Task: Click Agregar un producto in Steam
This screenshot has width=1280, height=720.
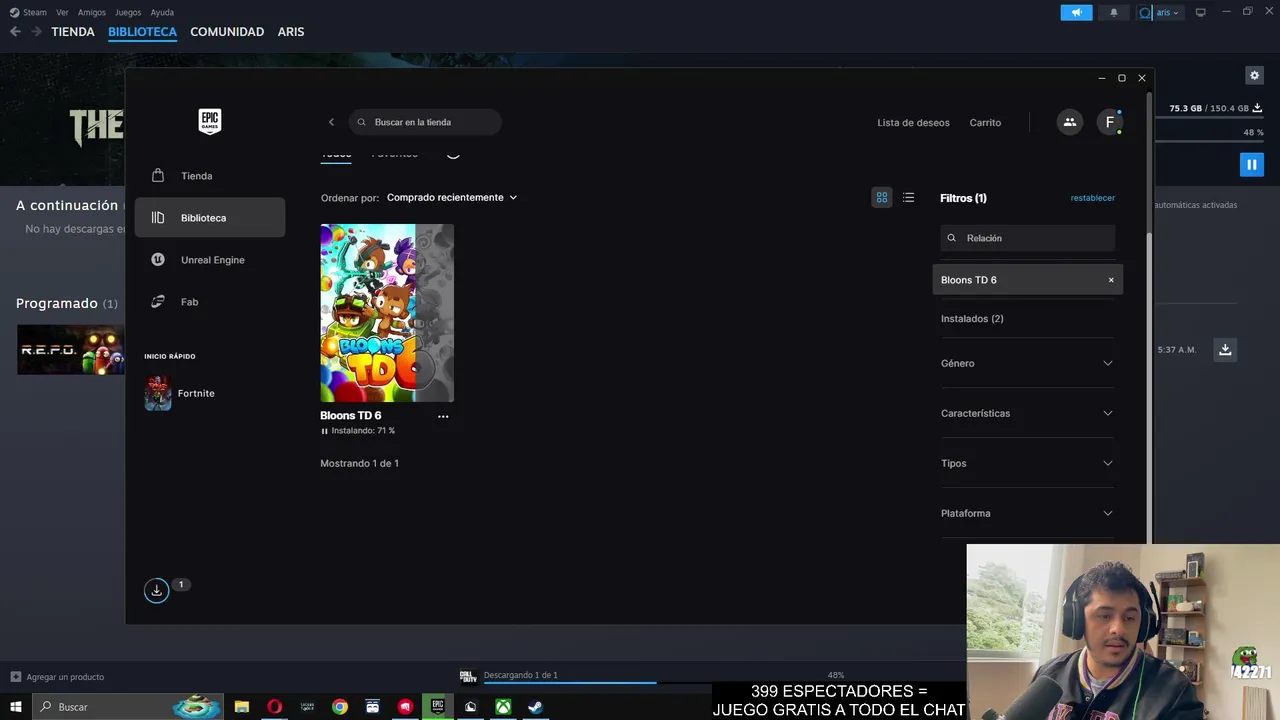Action: 57,677
